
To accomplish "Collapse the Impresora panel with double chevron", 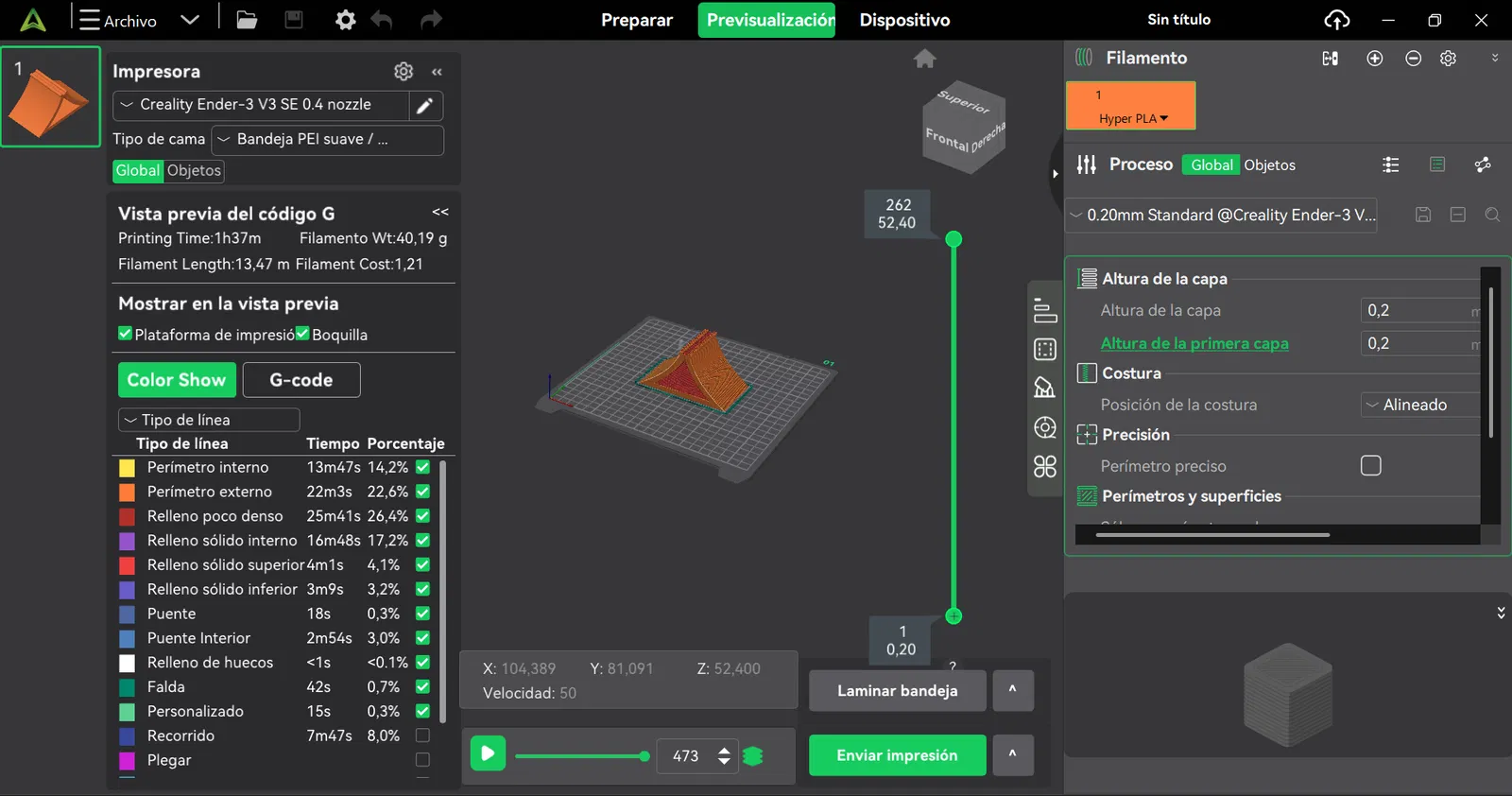I will point(437,72).
